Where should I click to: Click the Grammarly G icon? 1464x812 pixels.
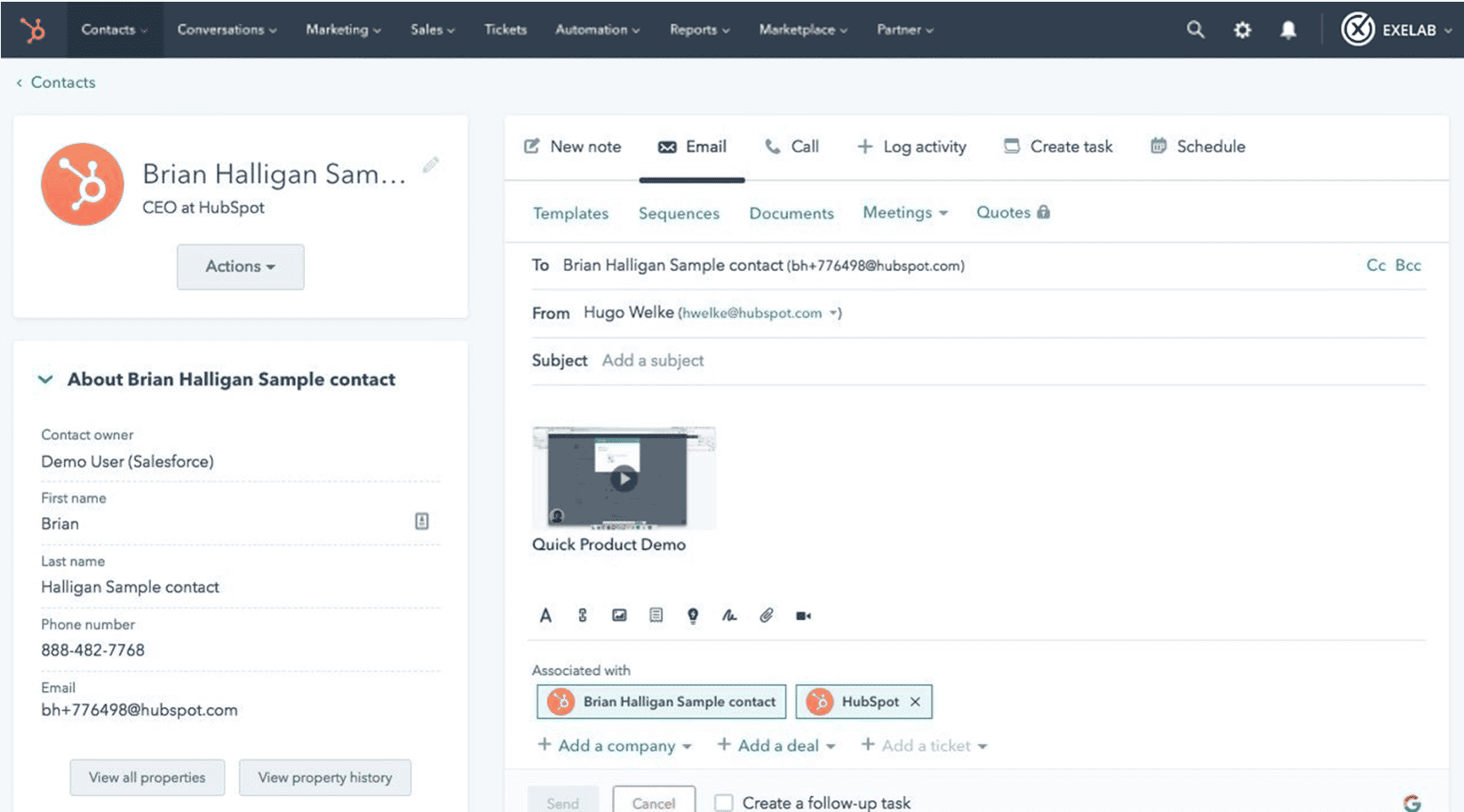pos(1412,803)
